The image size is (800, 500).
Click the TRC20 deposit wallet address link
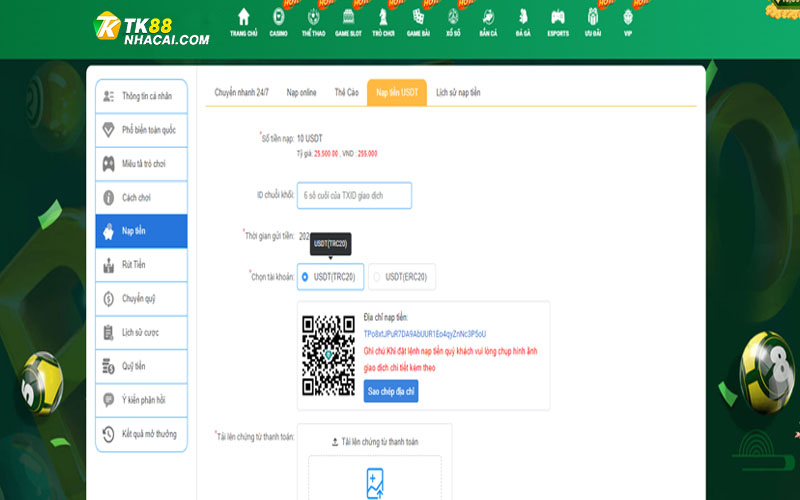[424, 334]
